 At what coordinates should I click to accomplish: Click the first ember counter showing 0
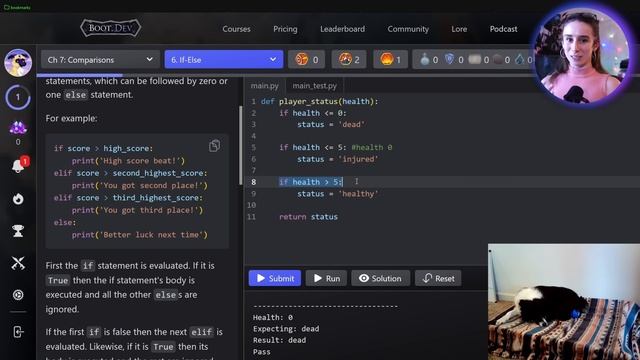click(307, 60)
